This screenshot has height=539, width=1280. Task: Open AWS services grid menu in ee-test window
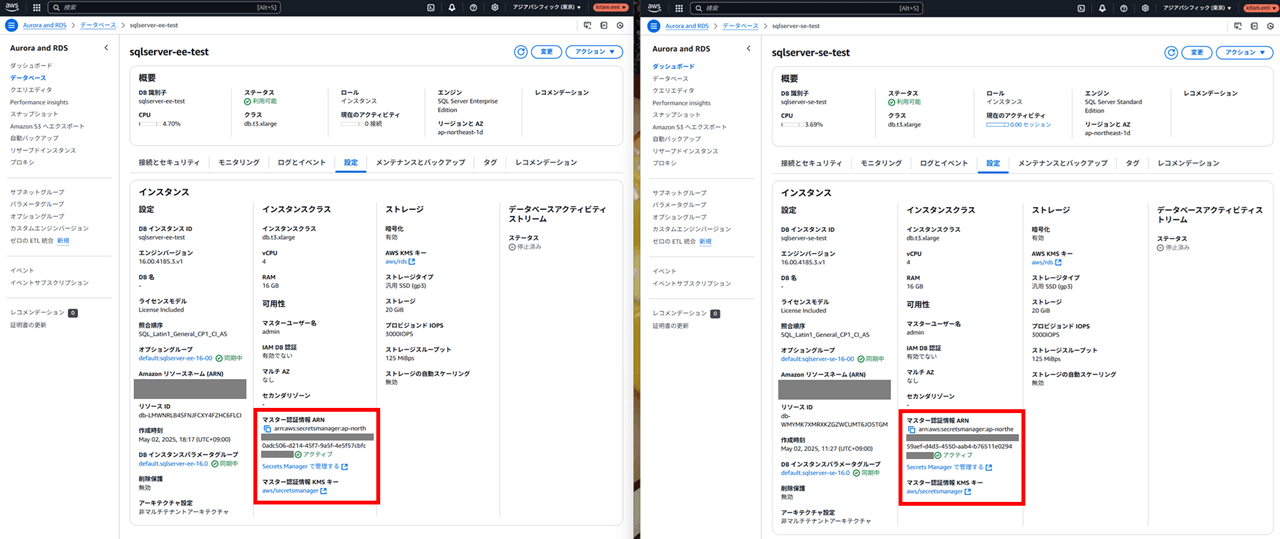click(x=37, y=7)
